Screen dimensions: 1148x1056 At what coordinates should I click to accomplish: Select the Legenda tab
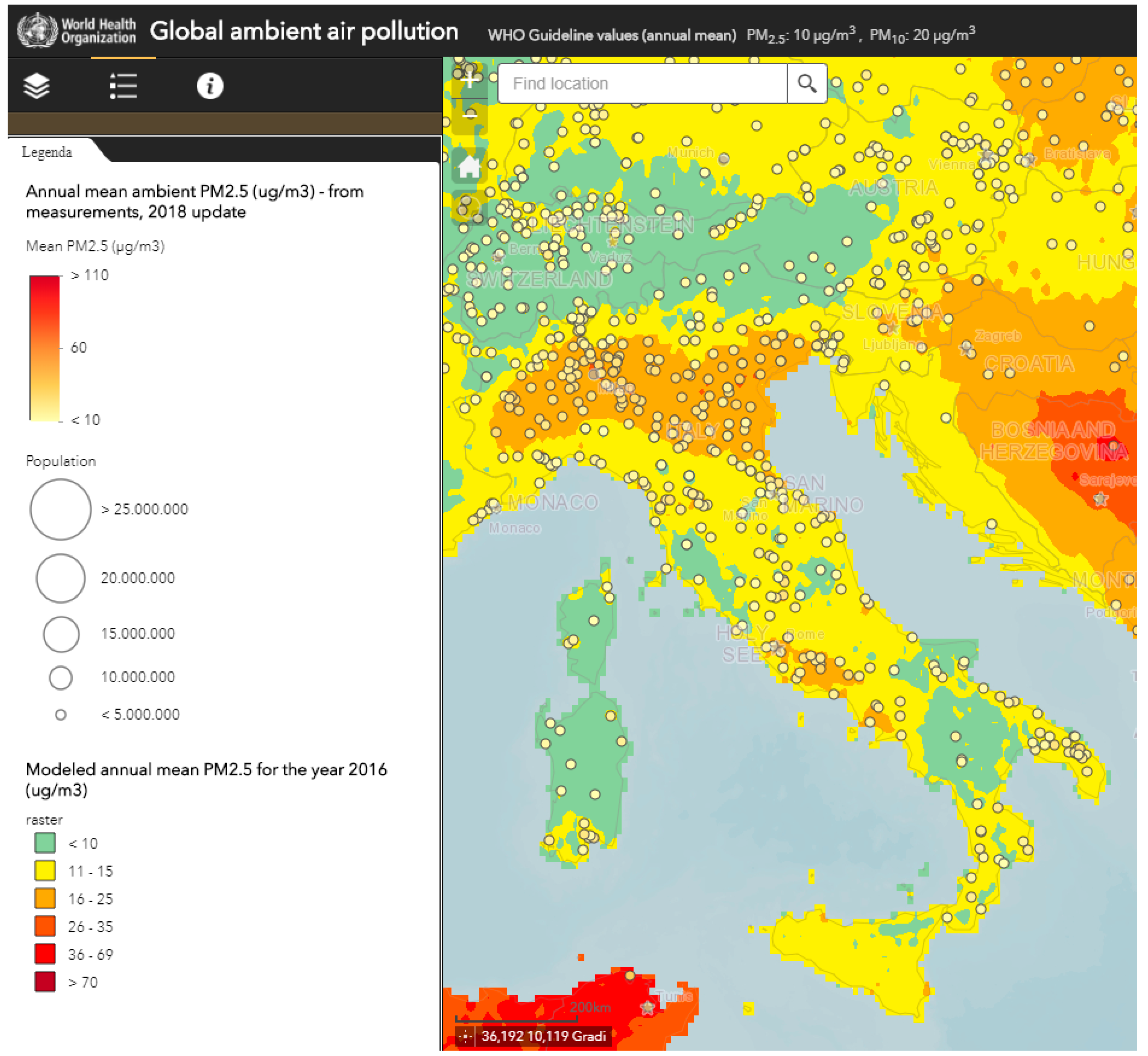coord(47,152)
